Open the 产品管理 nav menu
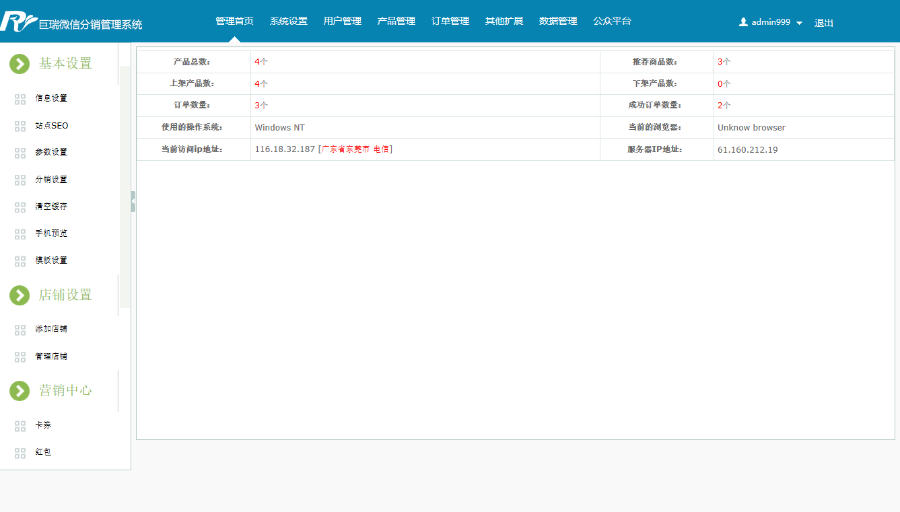 tap(396, 21)
